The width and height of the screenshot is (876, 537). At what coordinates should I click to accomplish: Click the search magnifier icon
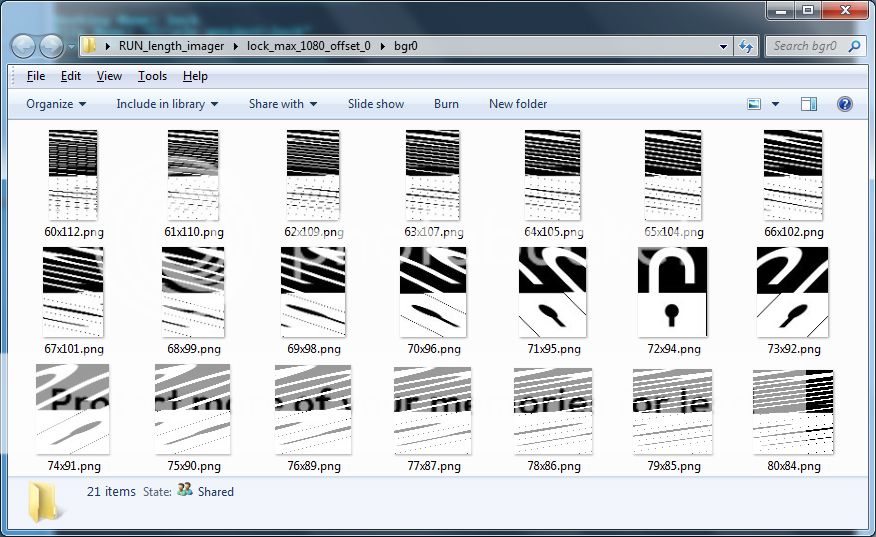pos(853,46)
